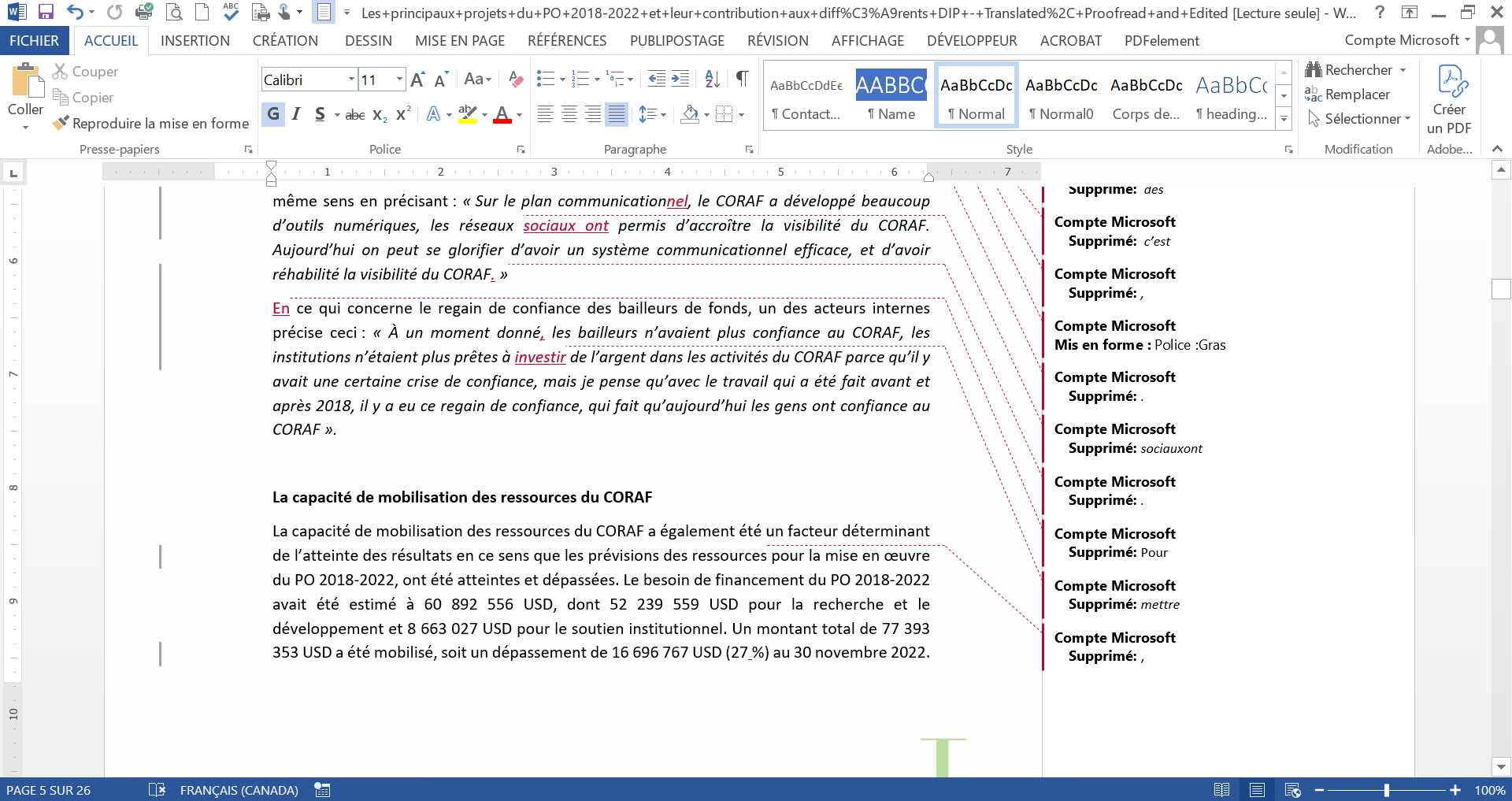Shrink the font size
The width and height of the screenshot is (1512, 801).
click(x=441, y=80)
